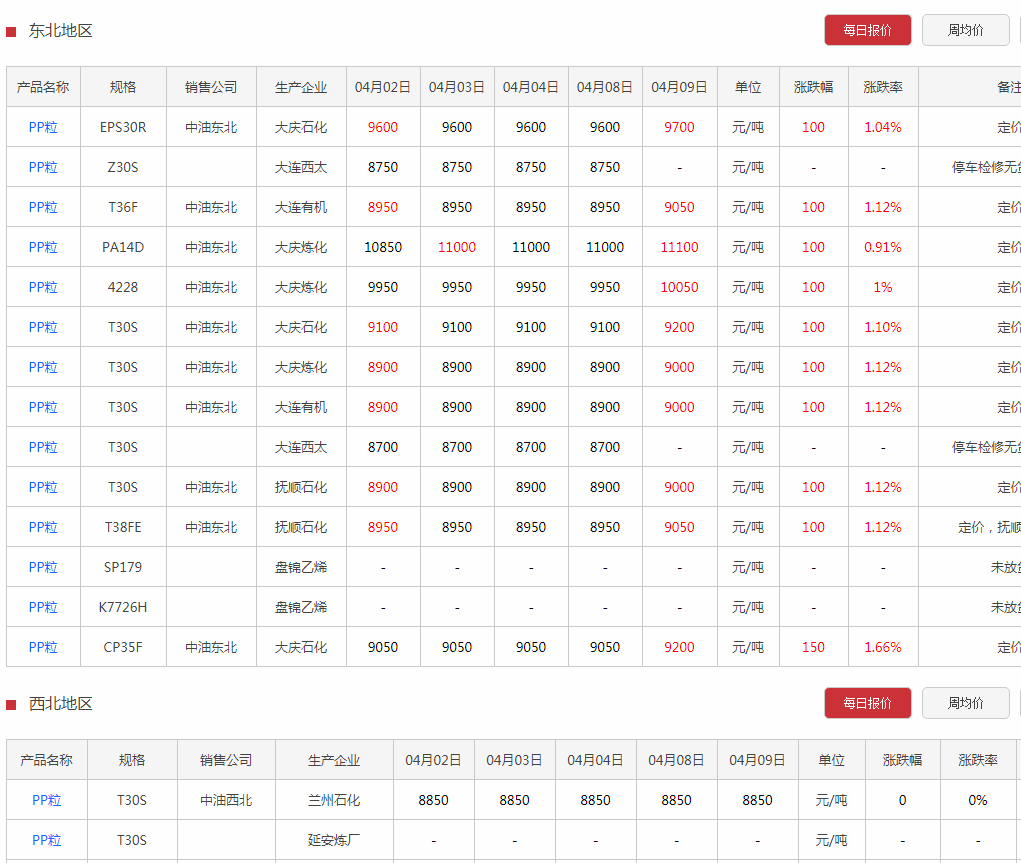Screen dimensions: 1021x863
Task: Click 0% change rate in 兰州石化 row
Action: (977, 800)
